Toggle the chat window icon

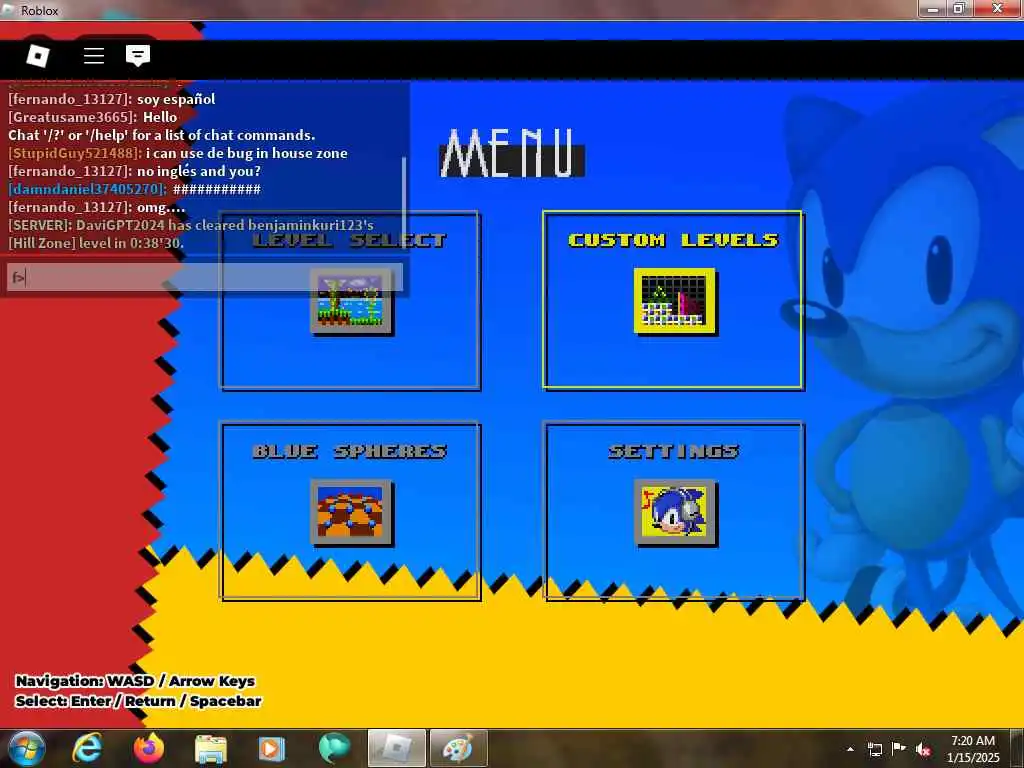coord(138,56)
